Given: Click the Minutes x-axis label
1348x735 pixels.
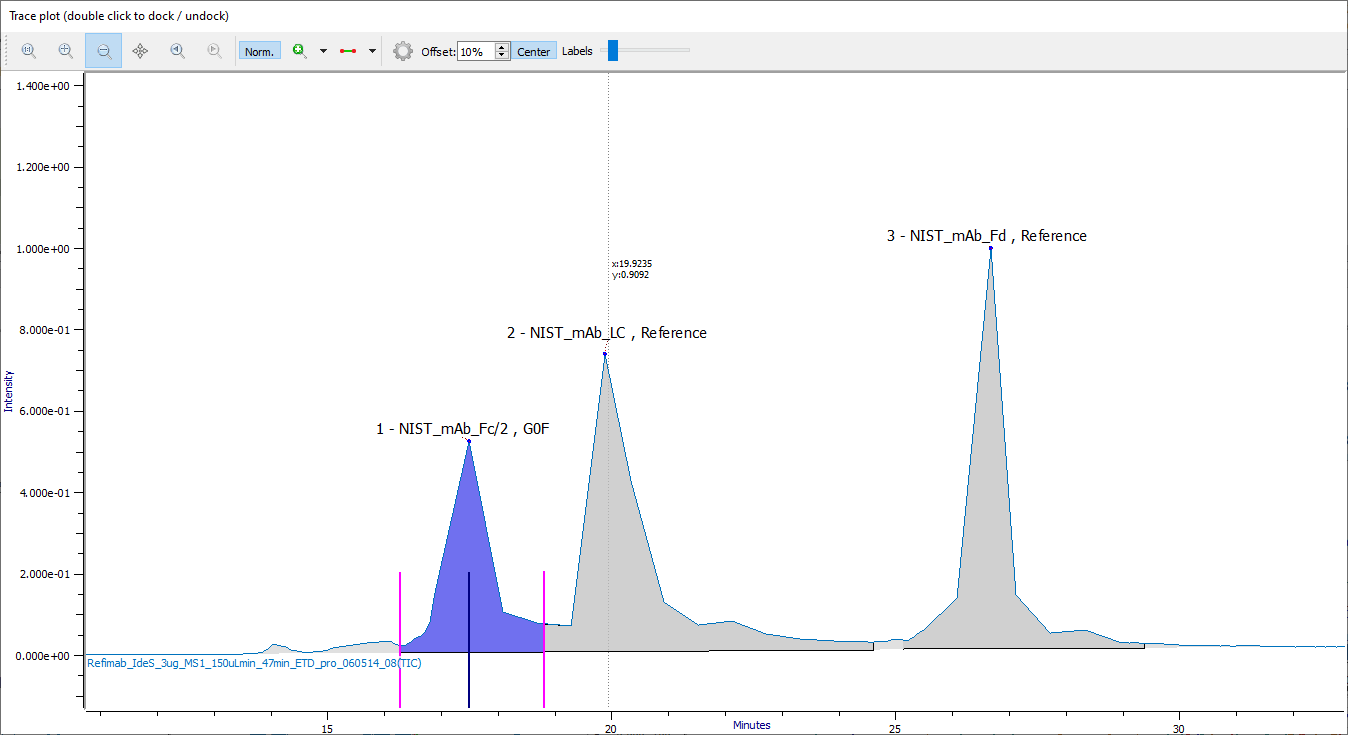Looking at the screenshot, I should coord(752,725).
